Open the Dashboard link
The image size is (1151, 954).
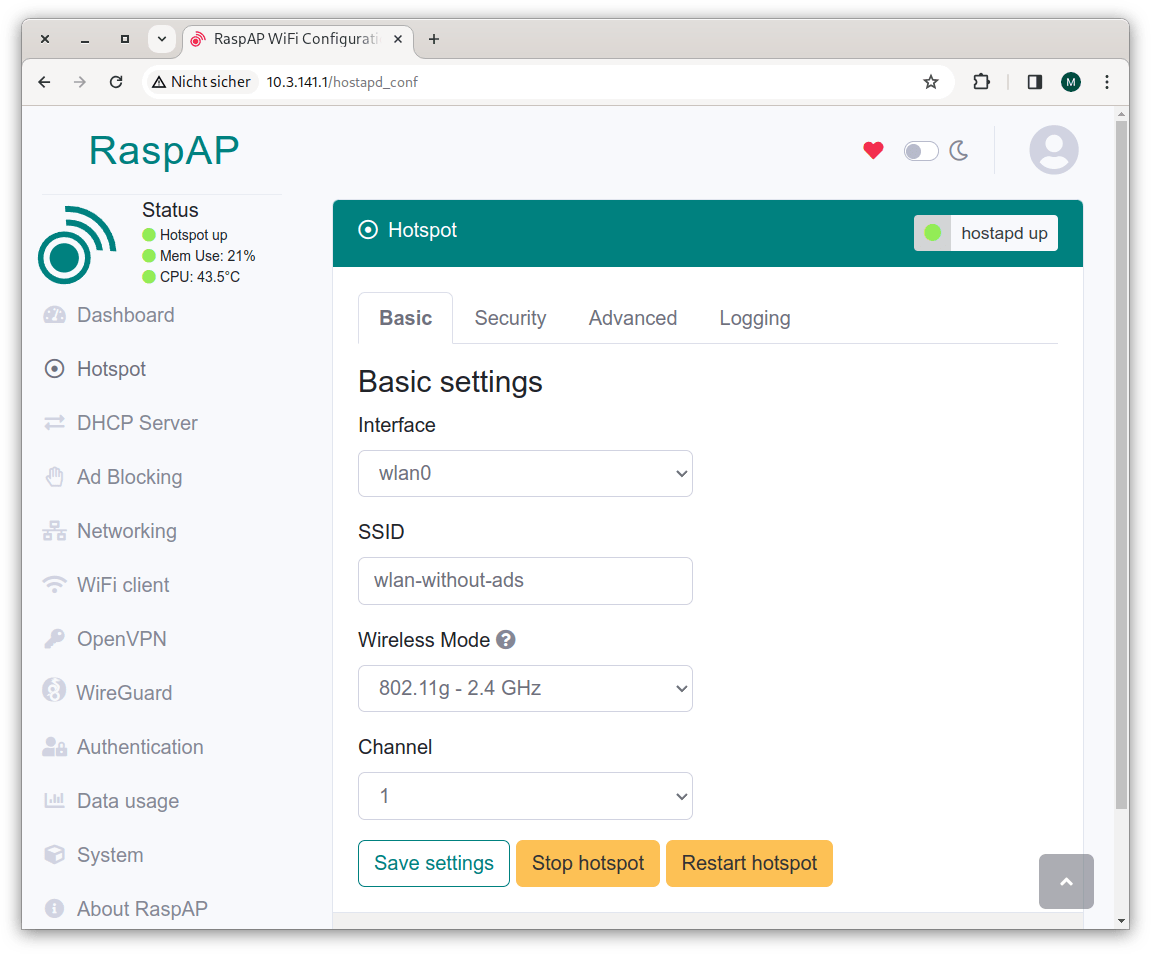126,316
